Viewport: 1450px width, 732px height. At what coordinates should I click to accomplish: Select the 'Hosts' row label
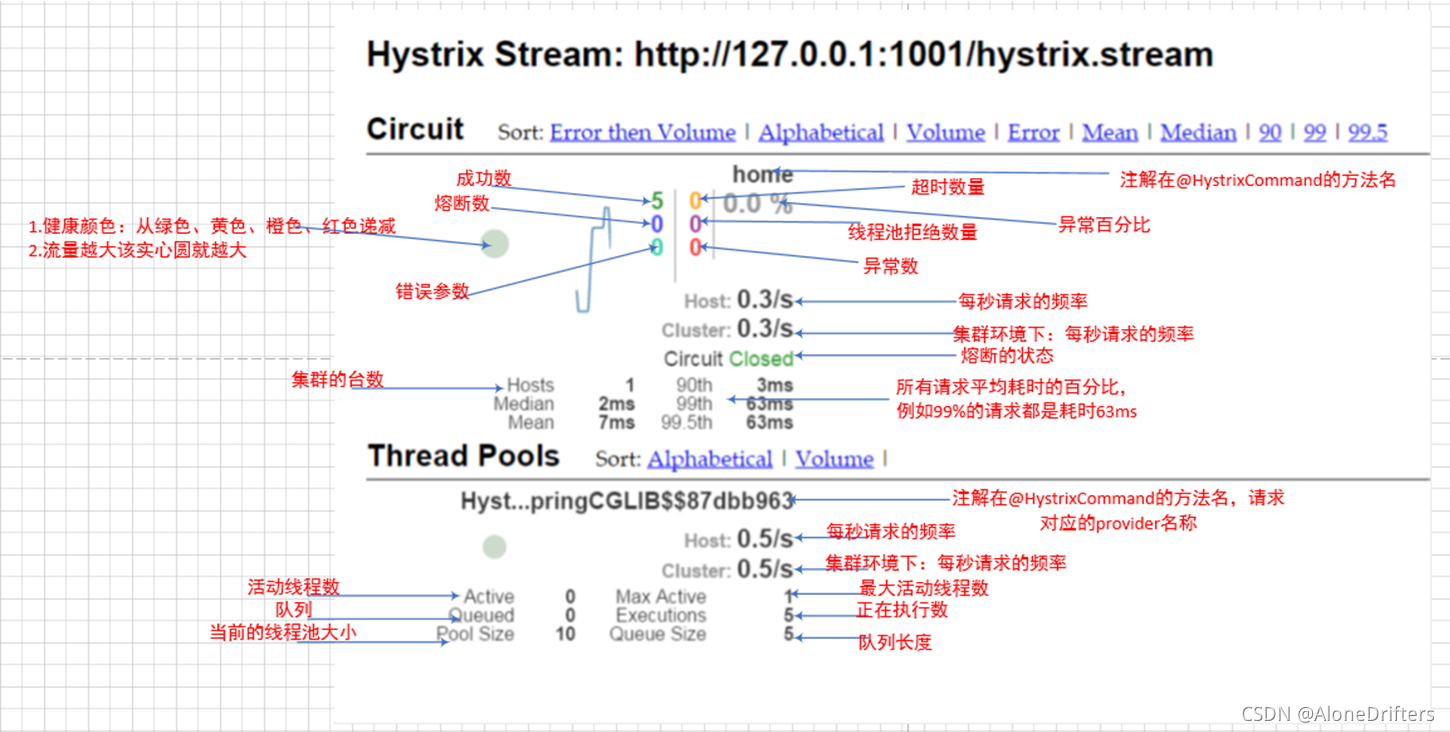530,385
